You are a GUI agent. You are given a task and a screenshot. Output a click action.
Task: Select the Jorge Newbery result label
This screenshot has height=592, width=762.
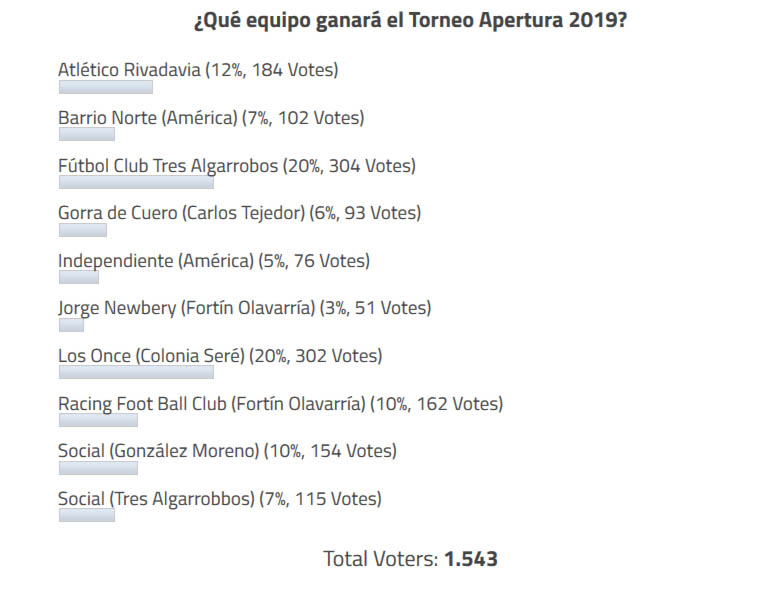245,309
